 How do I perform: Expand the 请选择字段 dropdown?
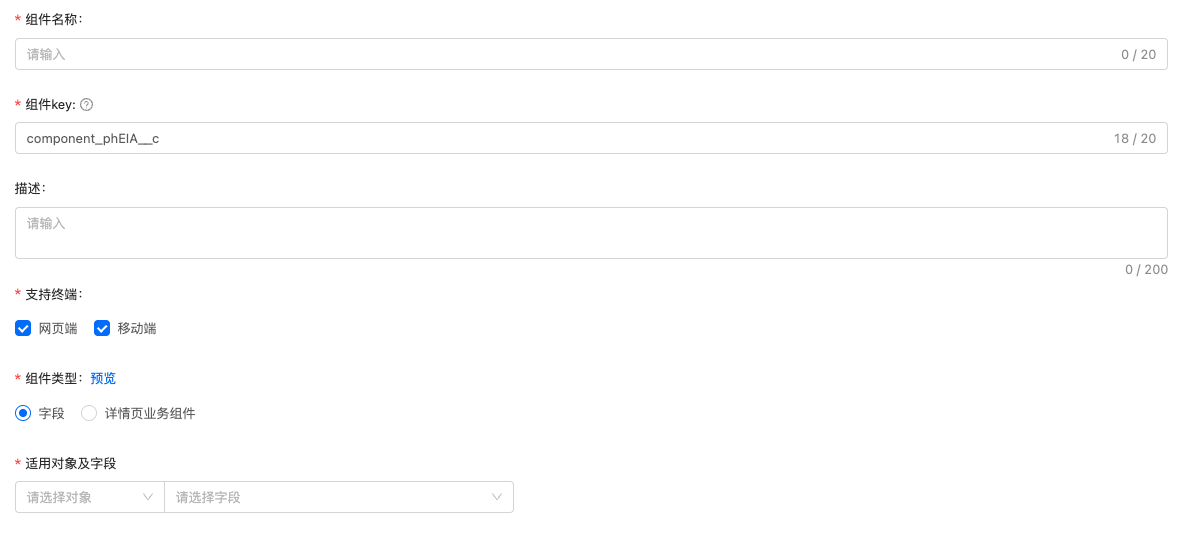[x=338, y=497]
